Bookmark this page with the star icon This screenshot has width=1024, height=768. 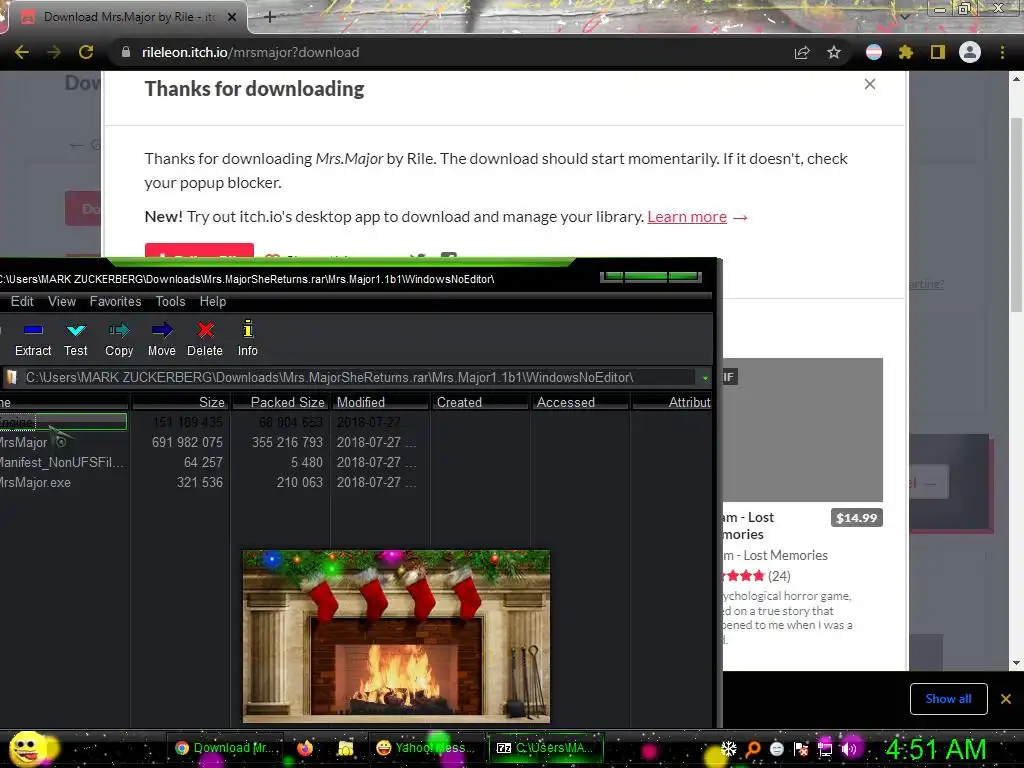point(834,52)
